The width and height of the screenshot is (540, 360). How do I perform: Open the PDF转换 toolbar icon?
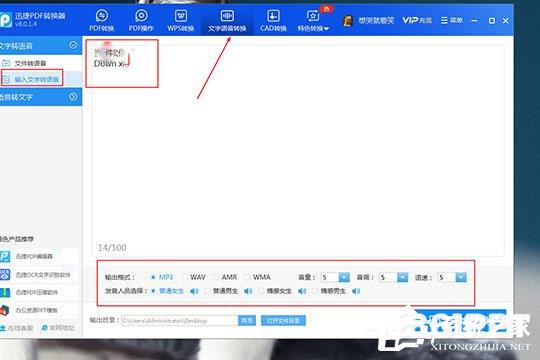[102, 21]
